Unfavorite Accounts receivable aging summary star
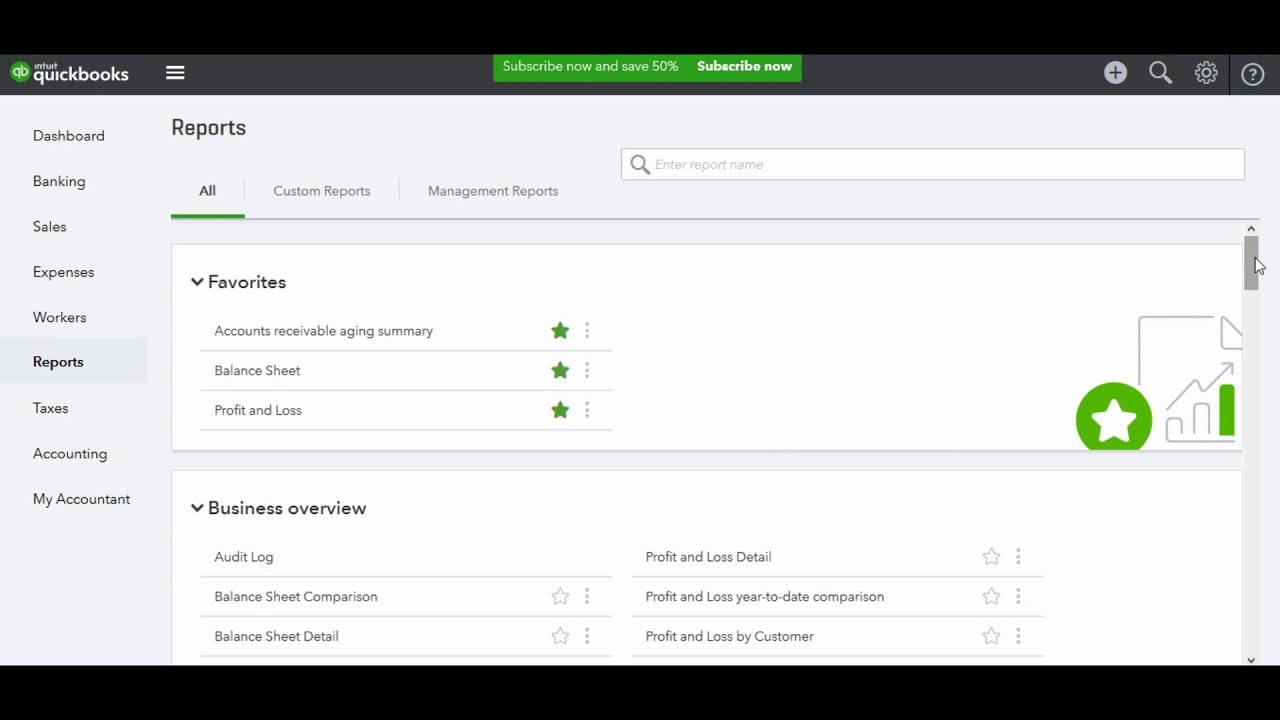Screen dimensions: 1280x720 point(560,331)
